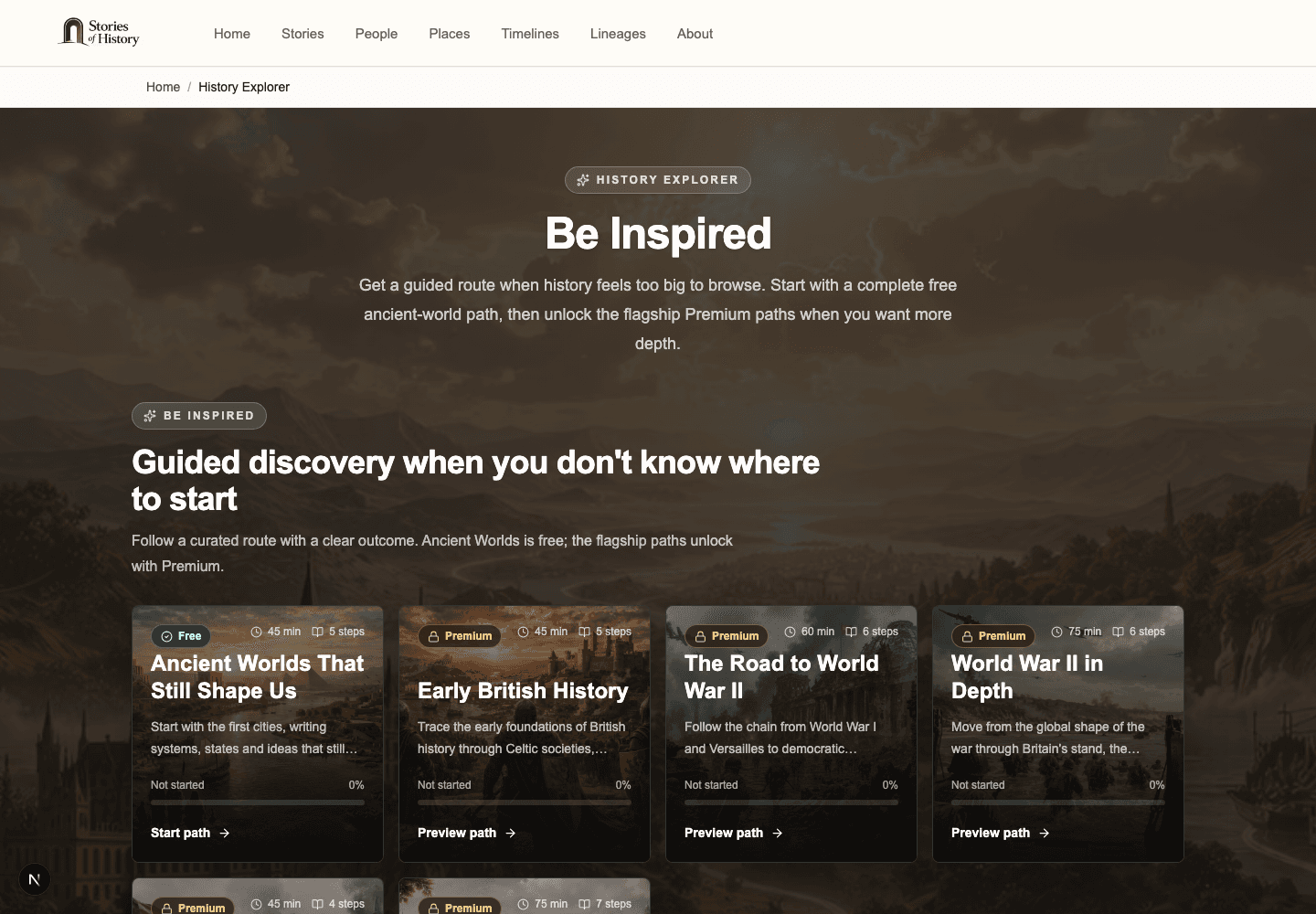Click the book icon on Early British History card
1316x914 pixels.
pos(584,632)
